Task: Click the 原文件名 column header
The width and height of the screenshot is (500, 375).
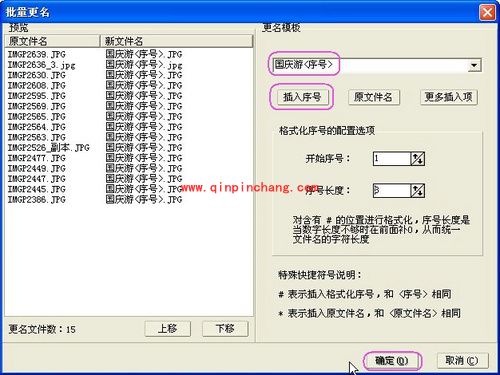Action: click(x=52, y=41)
